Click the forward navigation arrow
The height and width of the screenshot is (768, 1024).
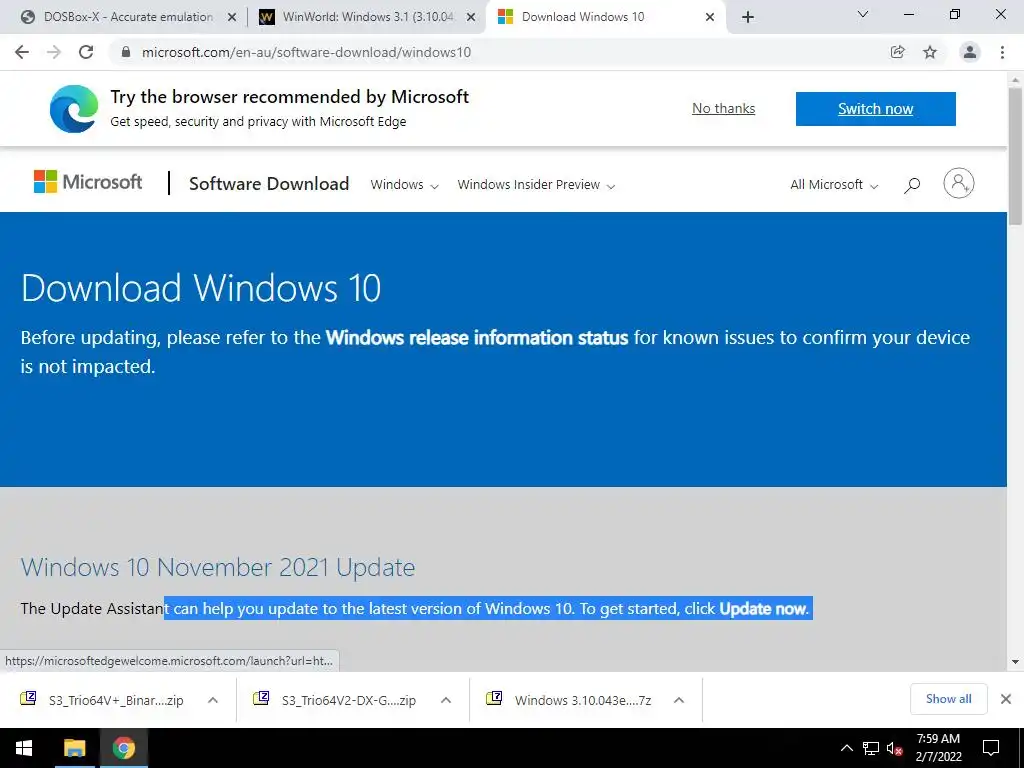point(54,52)
